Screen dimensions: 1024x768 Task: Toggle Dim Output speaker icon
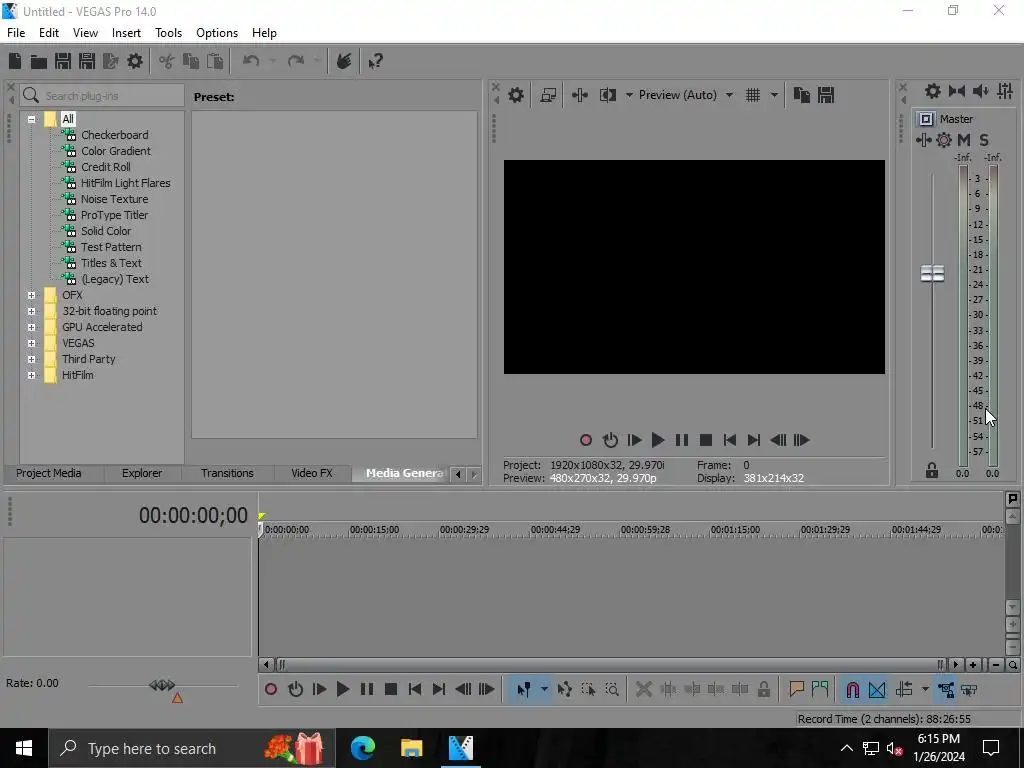pos(981,91)
